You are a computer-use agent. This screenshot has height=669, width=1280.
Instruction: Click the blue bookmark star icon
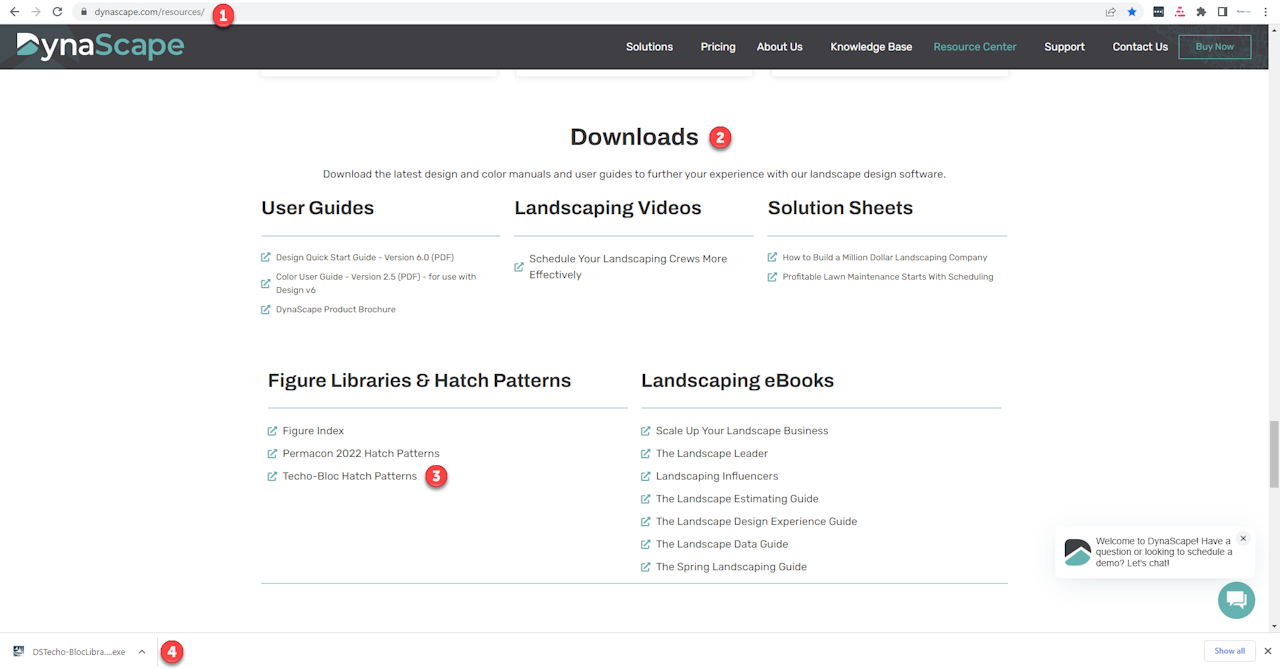1132,12
